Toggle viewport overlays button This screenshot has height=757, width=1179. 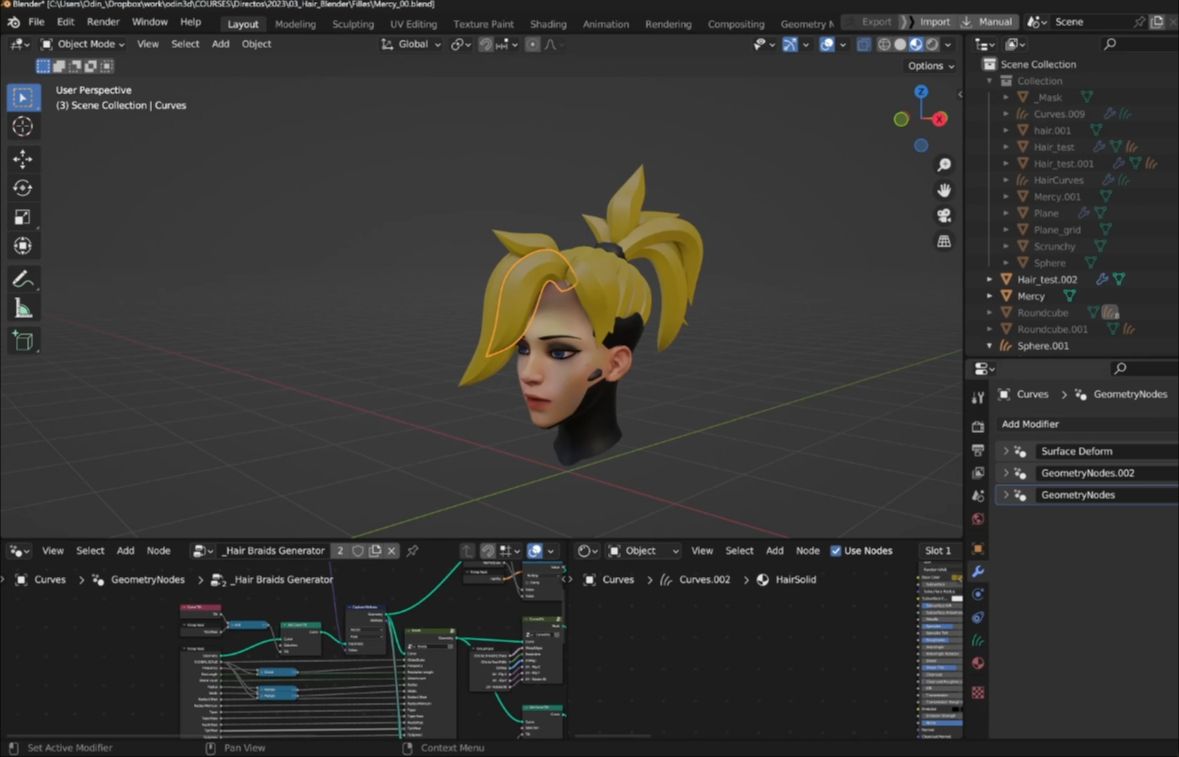(x=826, y=44)
